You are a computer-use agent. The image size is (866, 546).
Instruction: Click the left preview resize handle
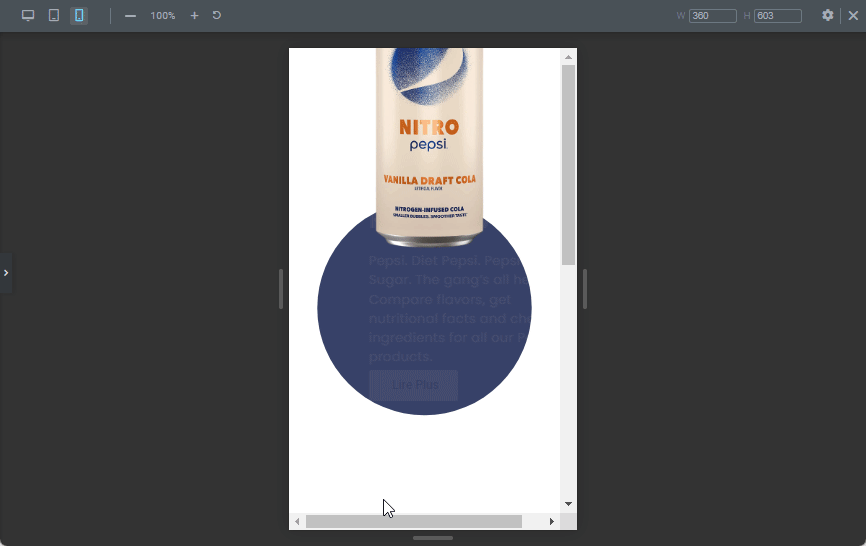[x=281, y=289]
